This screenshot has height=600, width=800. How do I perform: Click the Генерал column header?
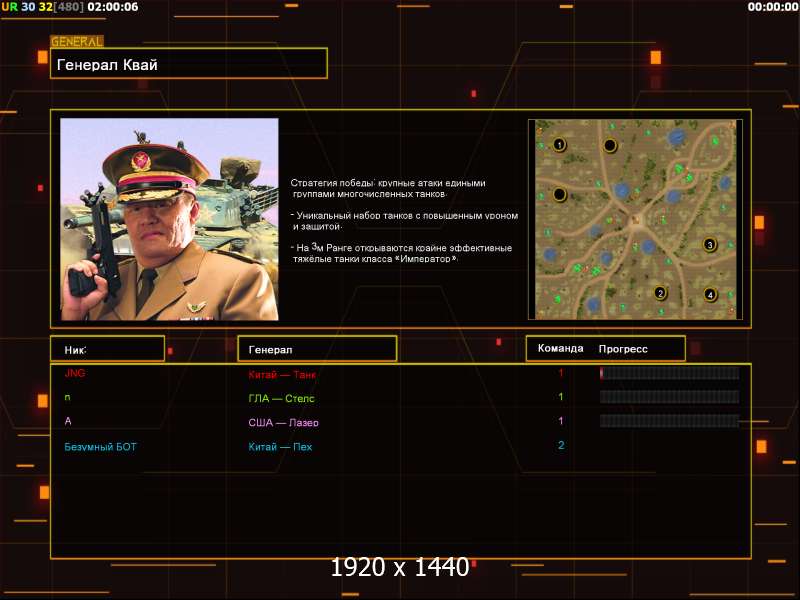tap(316, 349)
